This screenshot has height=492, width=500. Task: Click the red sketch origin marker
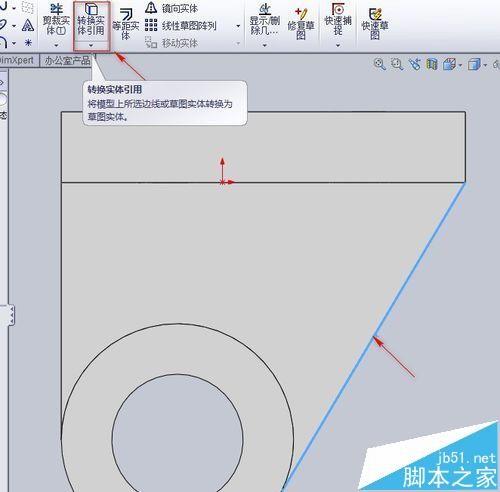222,182
